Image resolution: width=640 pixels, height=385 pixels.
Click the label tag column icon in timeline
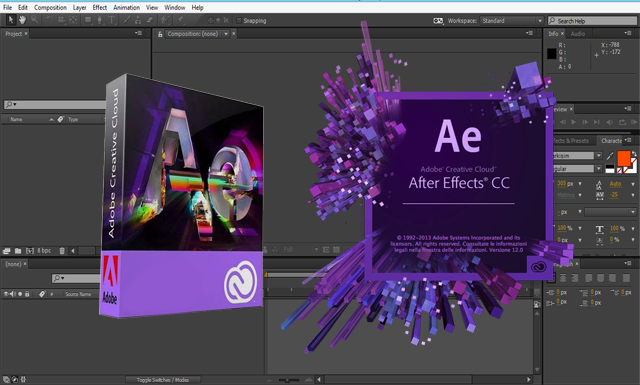[x=42, y=294]
